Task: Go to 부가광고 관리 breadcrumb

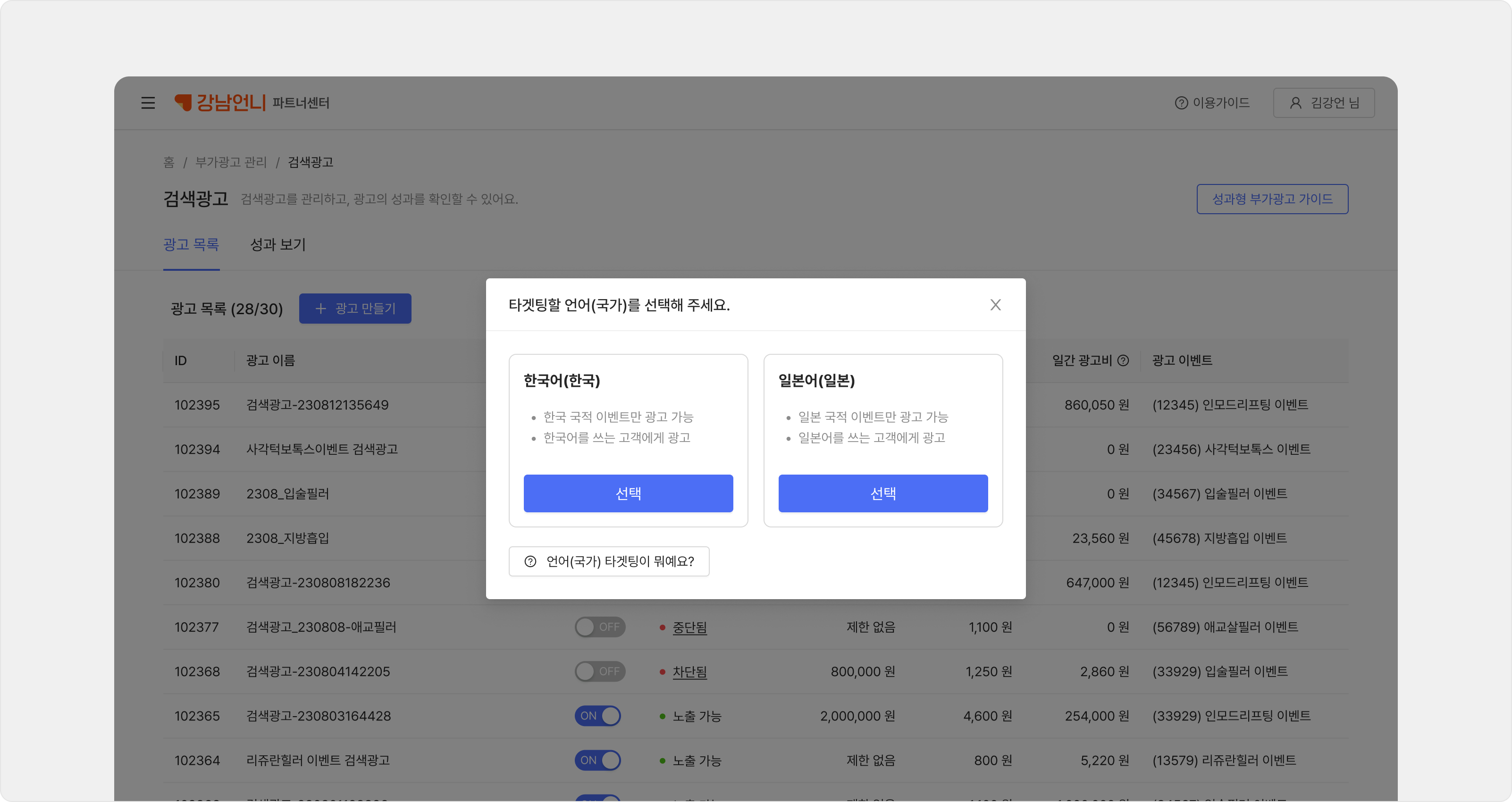Action: pos(231,162)
